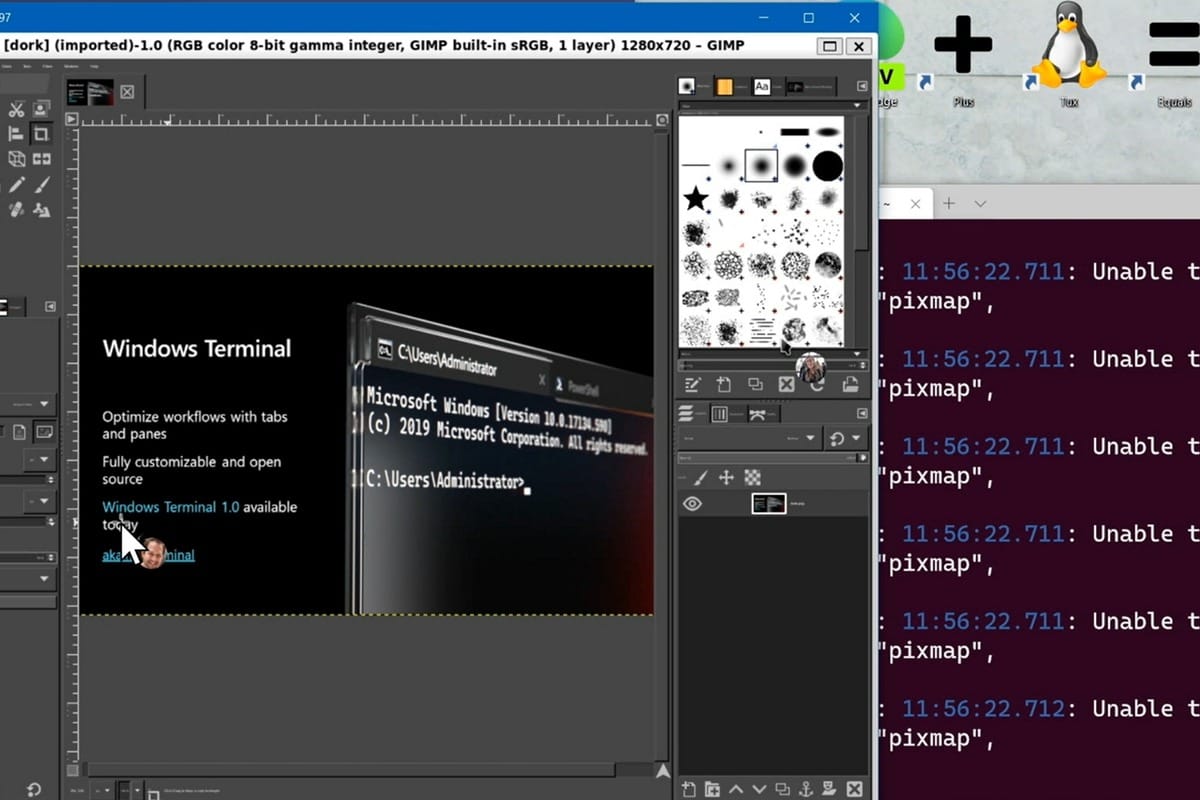Collapse the Layers dock with its arrow button
Viewport: 1200px width, 800px height.
[x=861, y=412]
